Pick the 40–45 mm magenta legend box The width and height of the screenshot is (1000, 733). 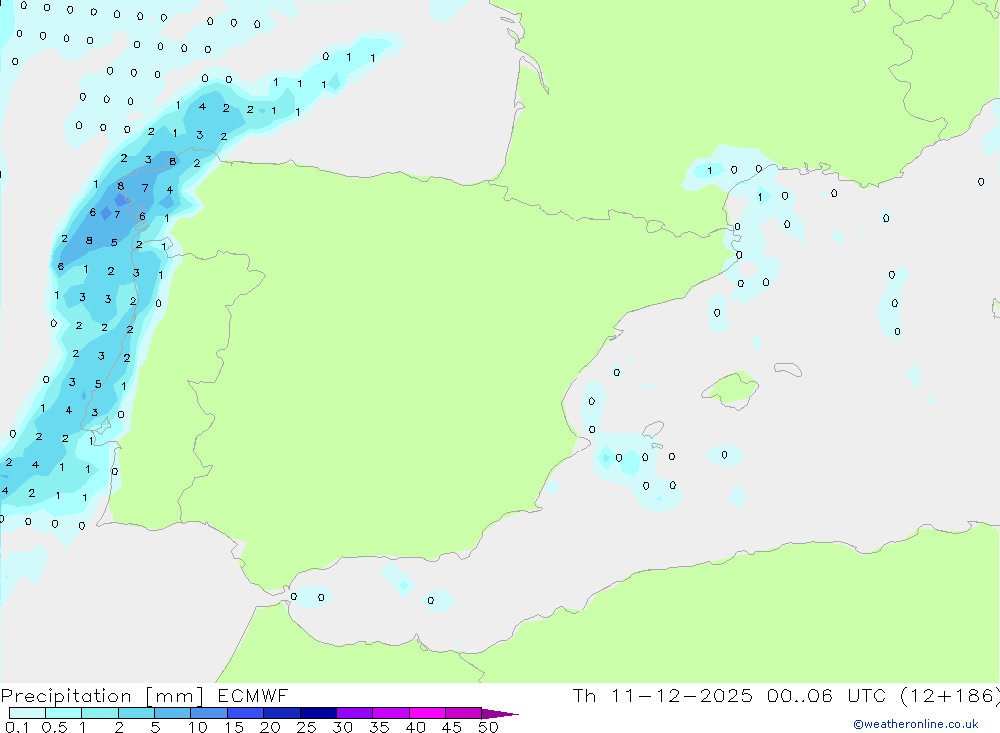(x=427, y=713)
